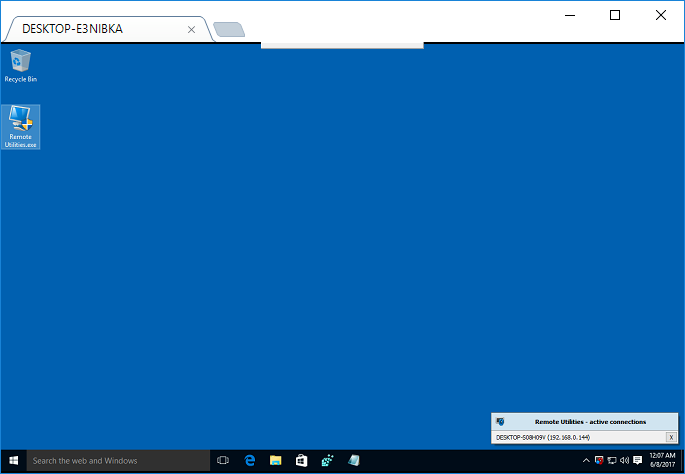Open File Explorer from the taskbar
This screenshot has height=474, width=685.
click(x=275, y=461)
